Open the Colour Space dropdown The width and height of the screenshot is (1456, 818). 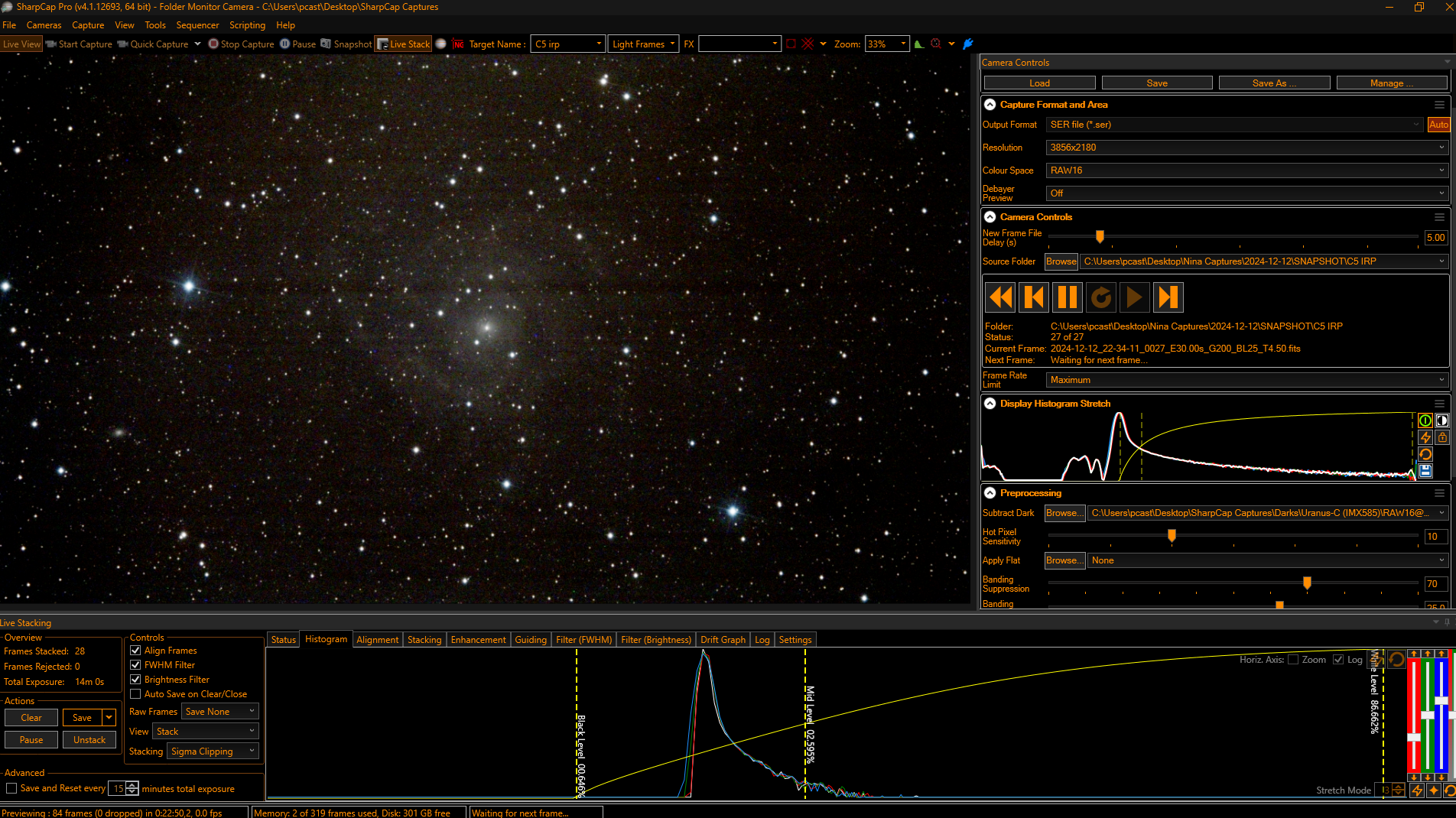click(1246, 170)
